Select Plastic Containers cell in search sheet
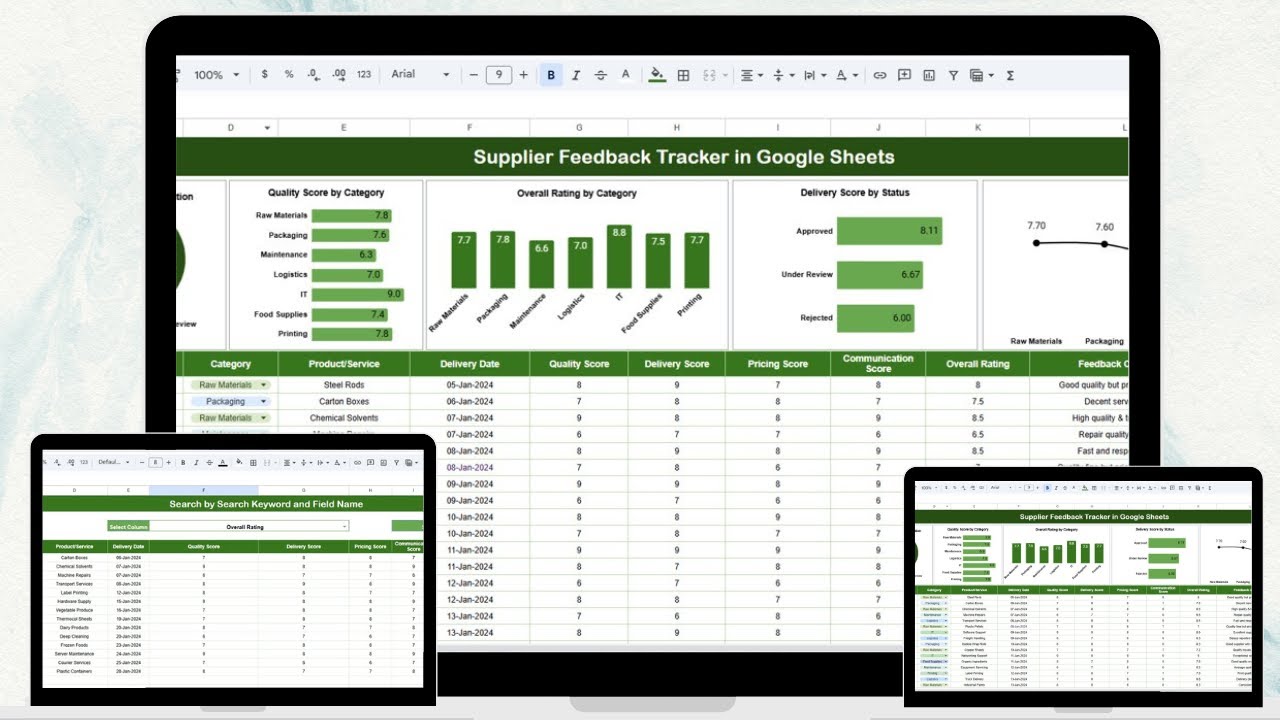The image size is (1280, 720). pos(75,671)
